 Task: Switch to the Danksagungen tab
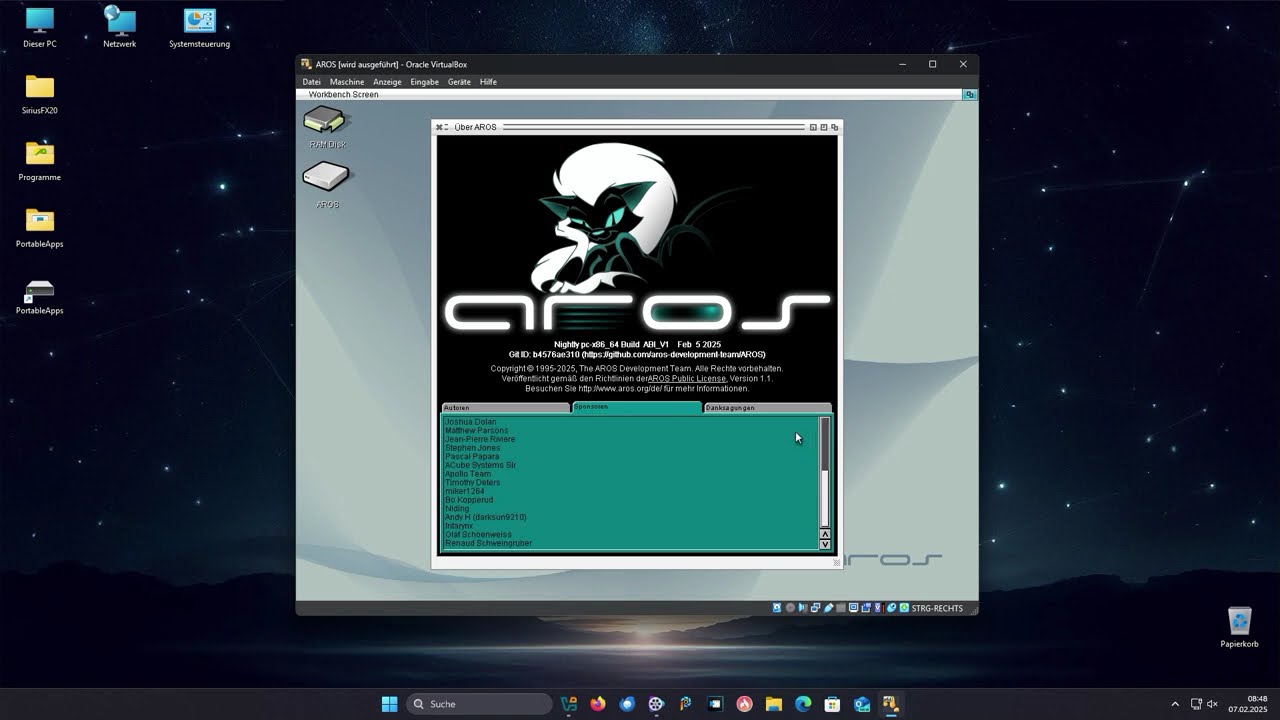(x=768, y=408)
